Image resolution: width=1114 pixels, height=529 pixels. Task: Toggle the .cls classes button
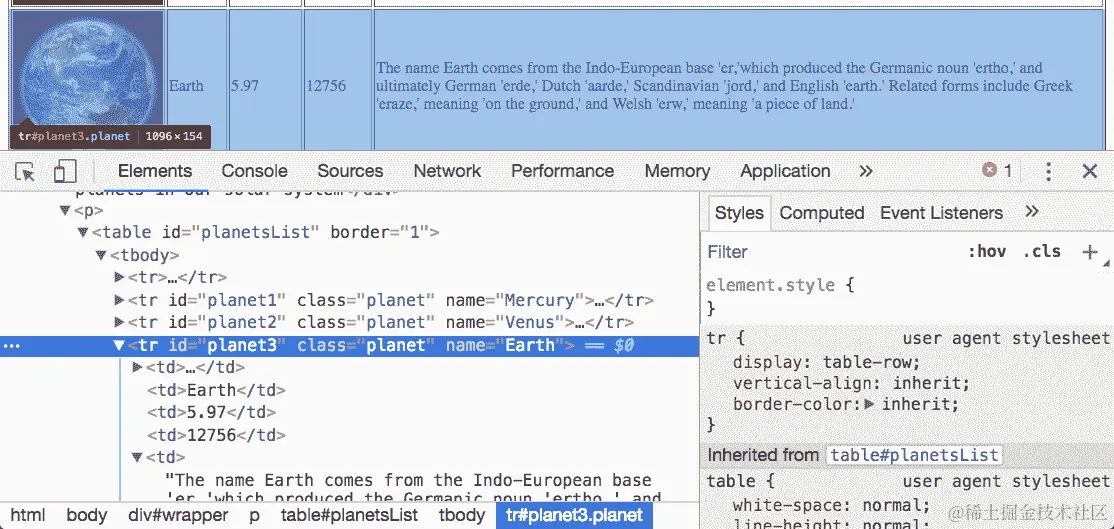coord(1042,251)
